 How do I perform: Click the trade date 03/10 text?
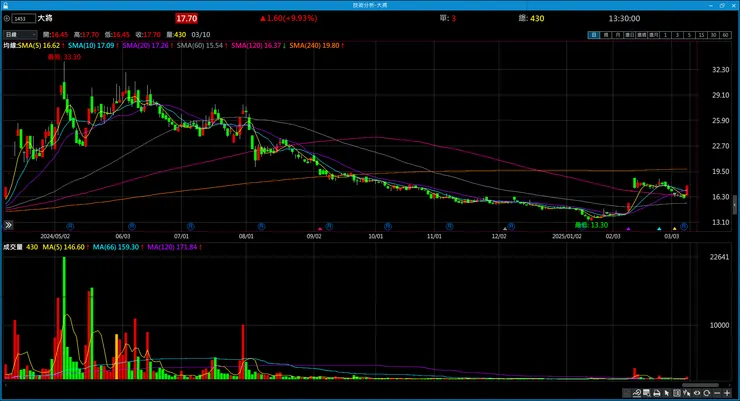pos(201,35)
